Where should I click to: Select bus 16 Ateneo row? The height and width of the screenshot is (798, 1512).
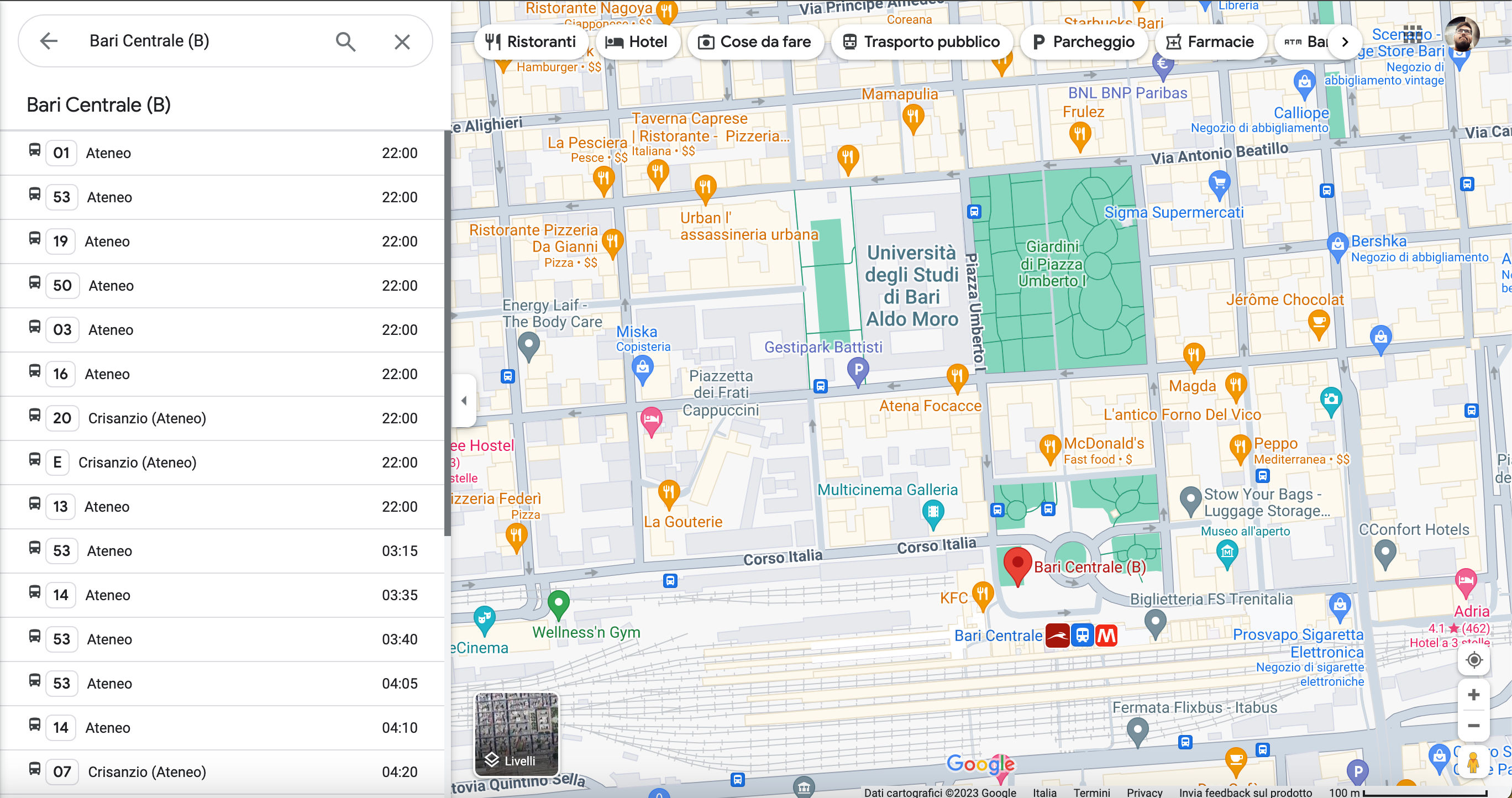[x=222, y=374]
